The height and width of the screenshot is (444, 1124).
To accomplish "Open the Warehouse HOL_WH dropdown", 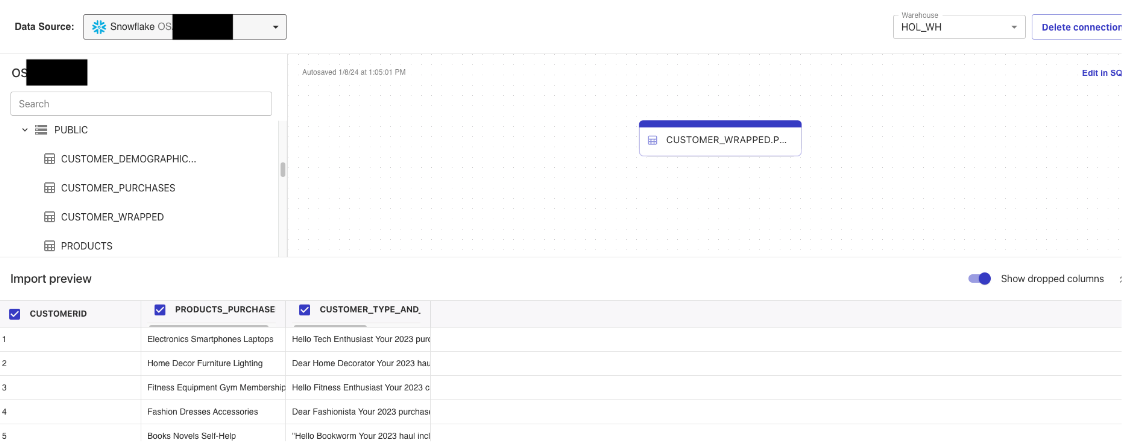I will point(1014,28).
